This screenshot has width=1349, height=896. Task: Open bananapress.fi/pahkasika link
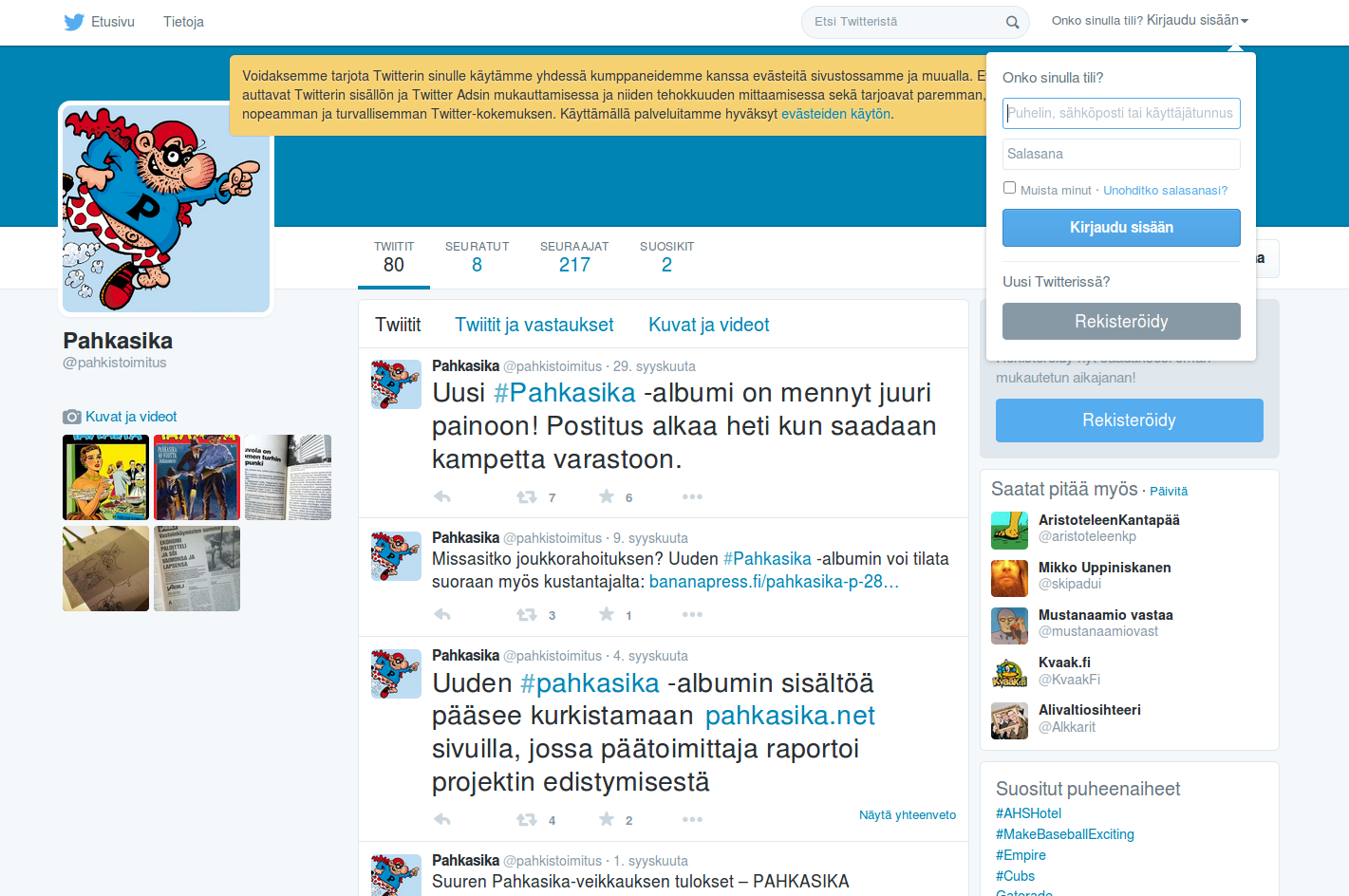coord(774,582)
